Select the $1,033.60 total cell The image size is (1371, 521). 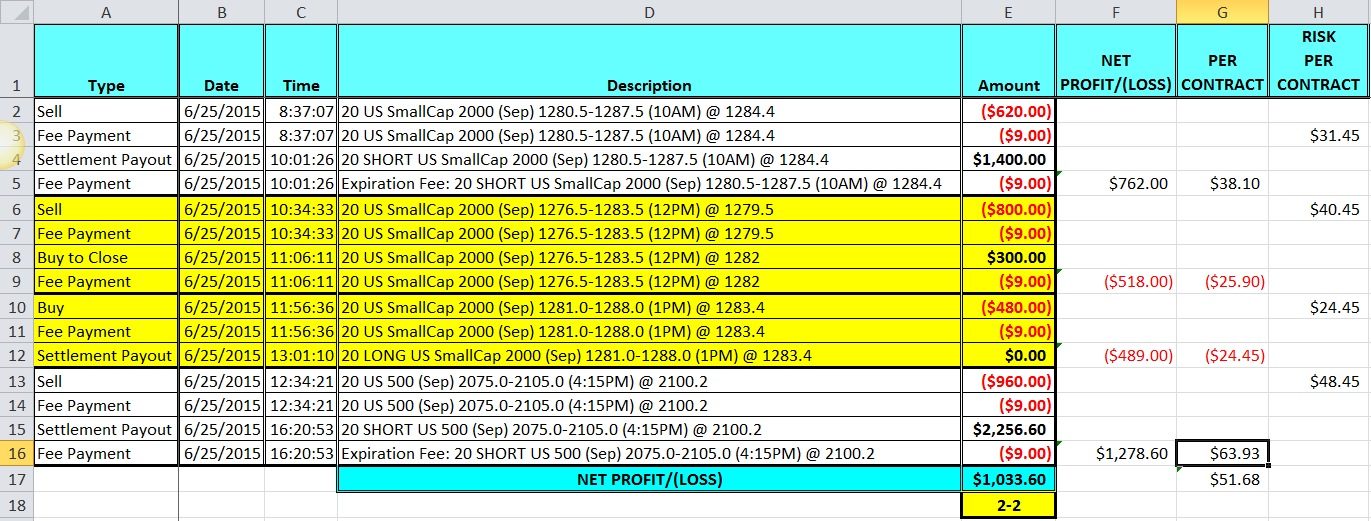(1009, 479)
